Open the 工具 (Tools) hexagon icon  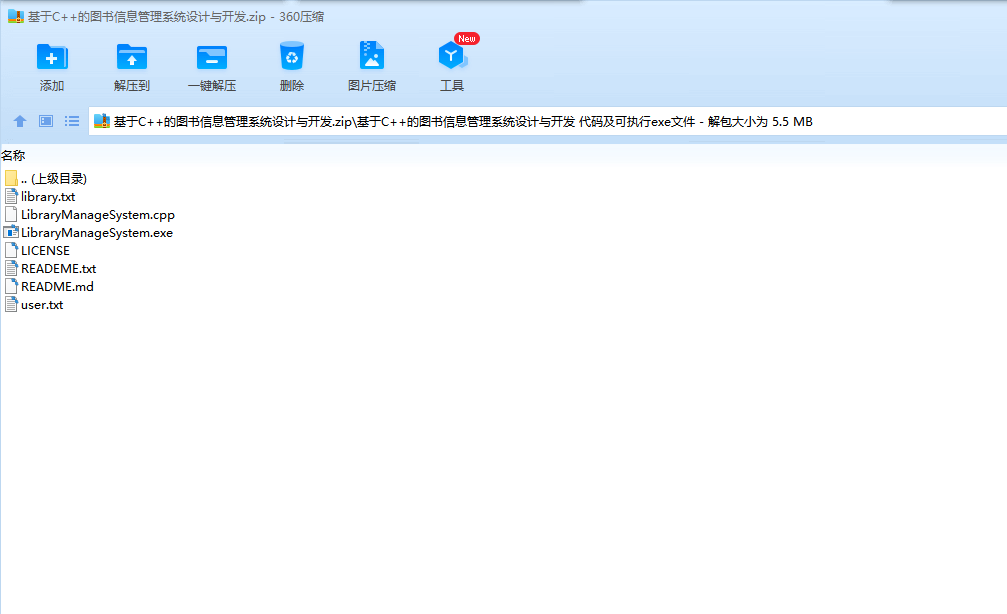pyautogui.click(x=452, y=57)
